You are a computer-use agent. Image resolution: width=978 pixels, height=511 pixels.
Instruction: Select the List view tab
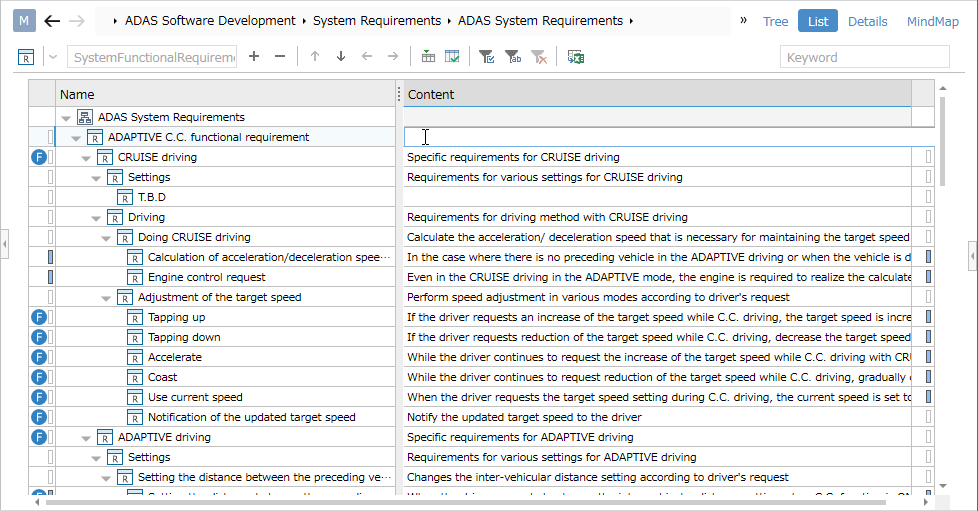coord(818,21)
